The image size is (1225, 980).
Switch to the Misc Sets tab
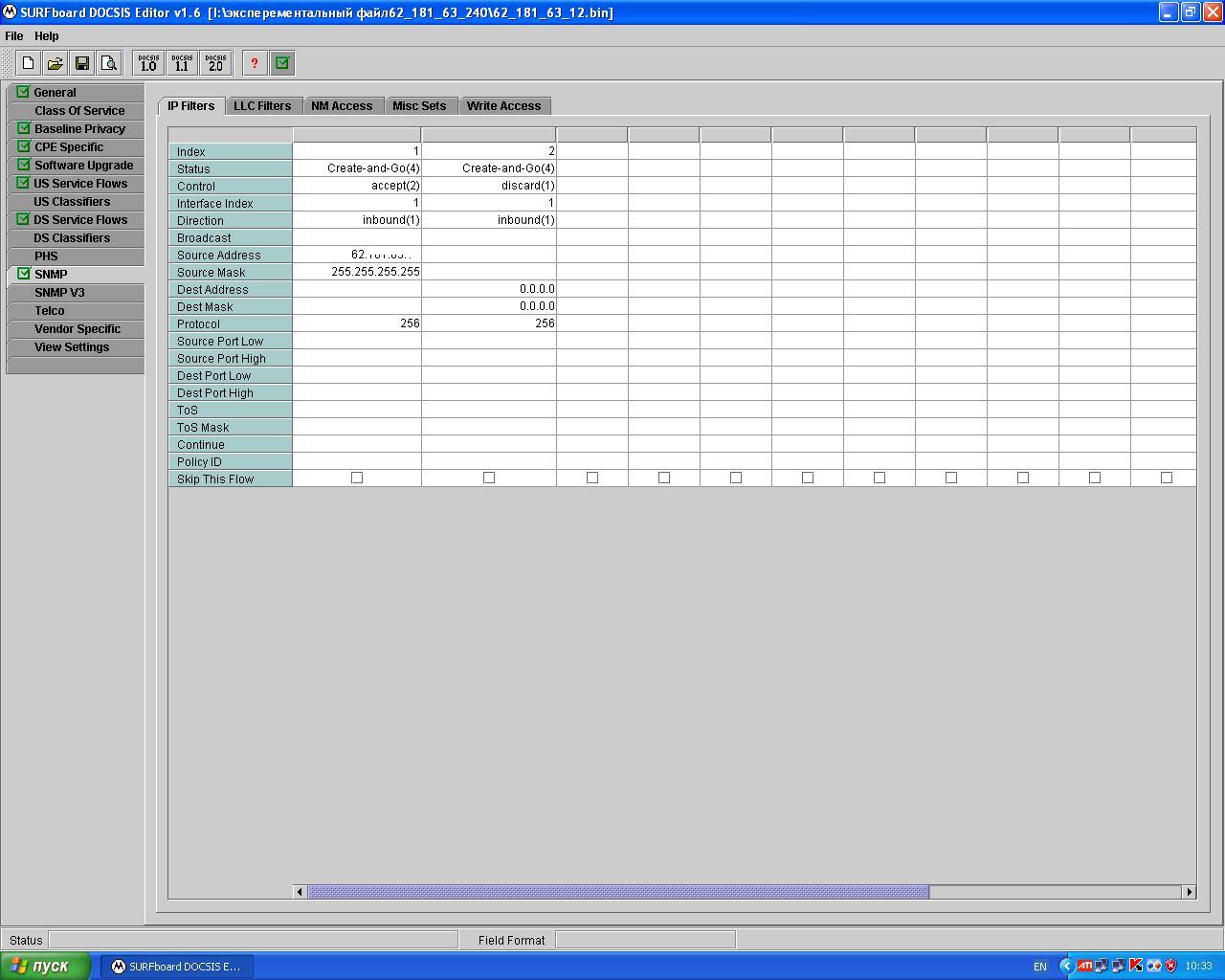click(x=419, y=106)
